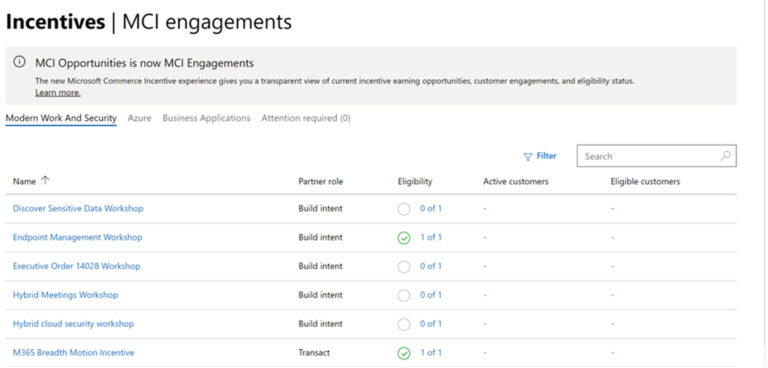Viewport: 768px width, 368px height.
Task: Click the funnel Filter icon
Action: click(x=528, y=157)
